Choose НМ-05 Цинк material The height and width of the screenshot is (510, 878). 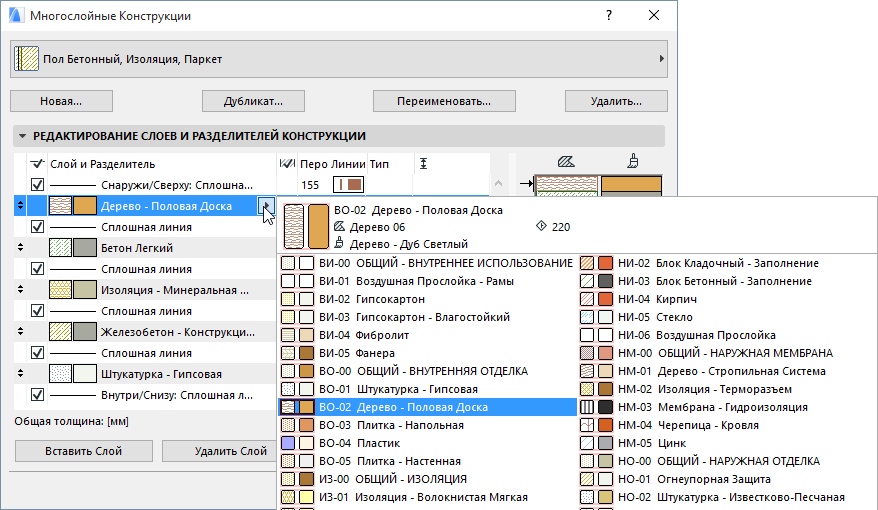pyautogui.click(x=727, y=443)
